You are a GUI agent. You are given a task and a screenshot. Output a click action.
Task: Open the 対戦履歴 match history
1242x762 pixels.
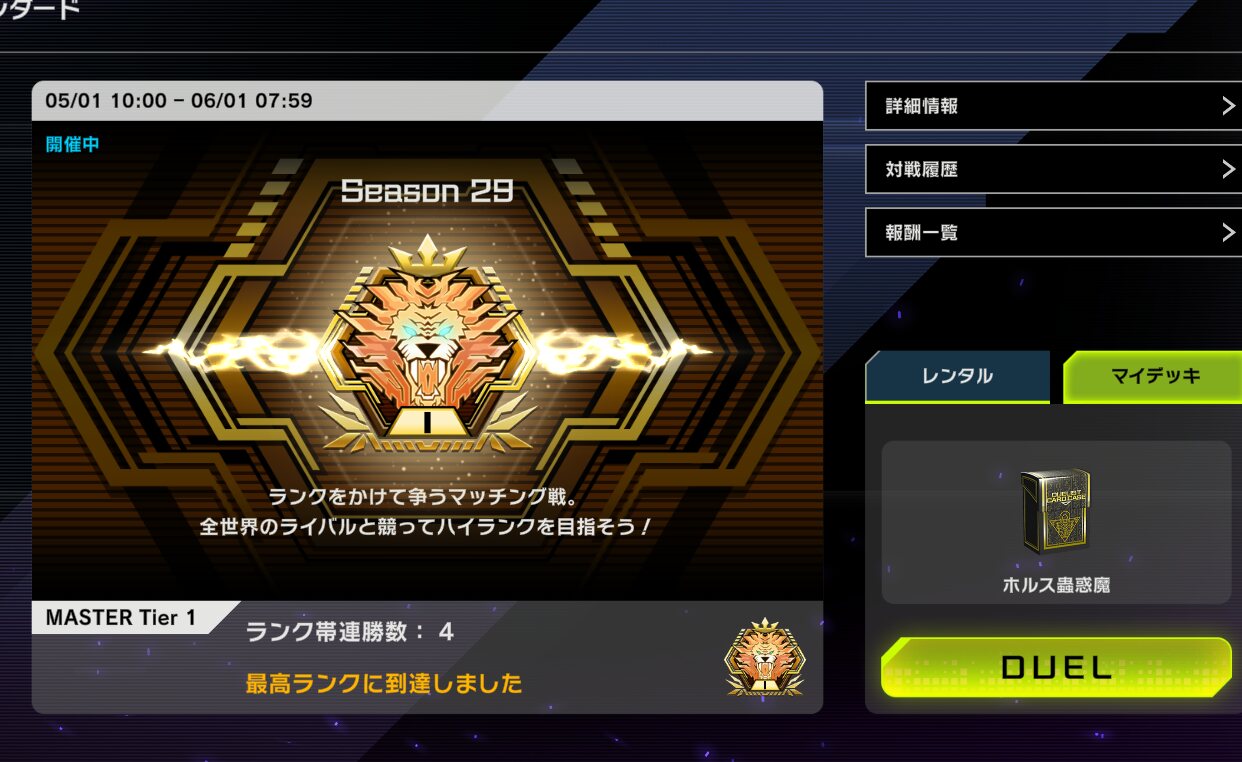coord(1053,169)
